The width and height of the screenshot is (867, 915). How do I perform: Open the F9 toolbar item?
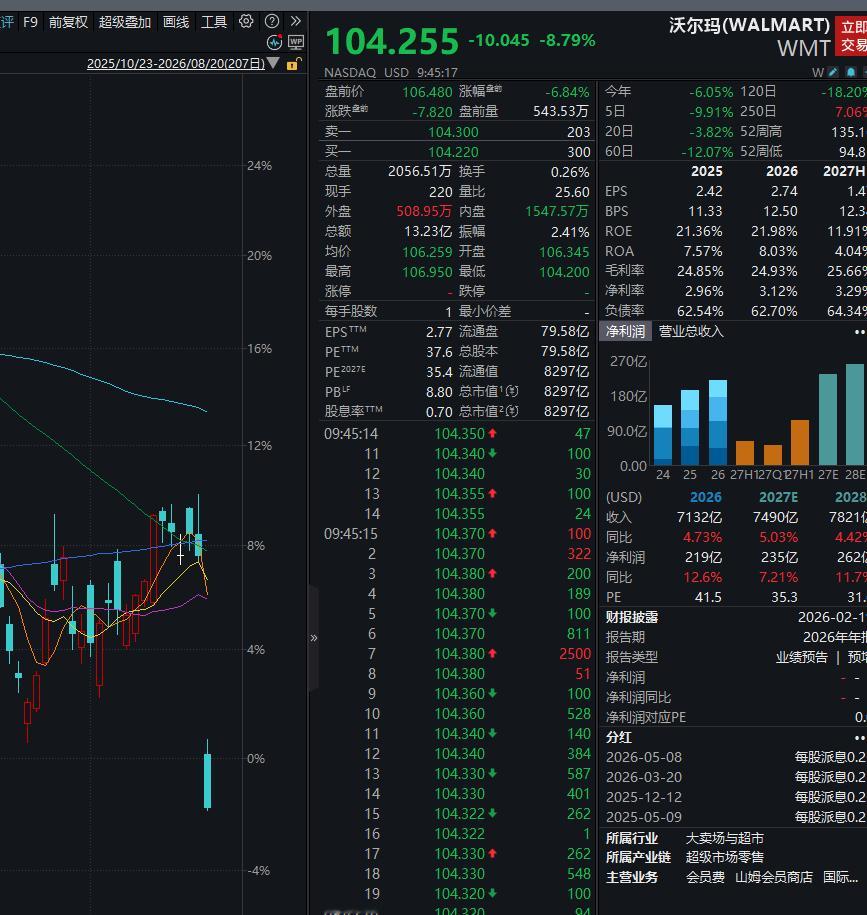click(x=30, y=22)
